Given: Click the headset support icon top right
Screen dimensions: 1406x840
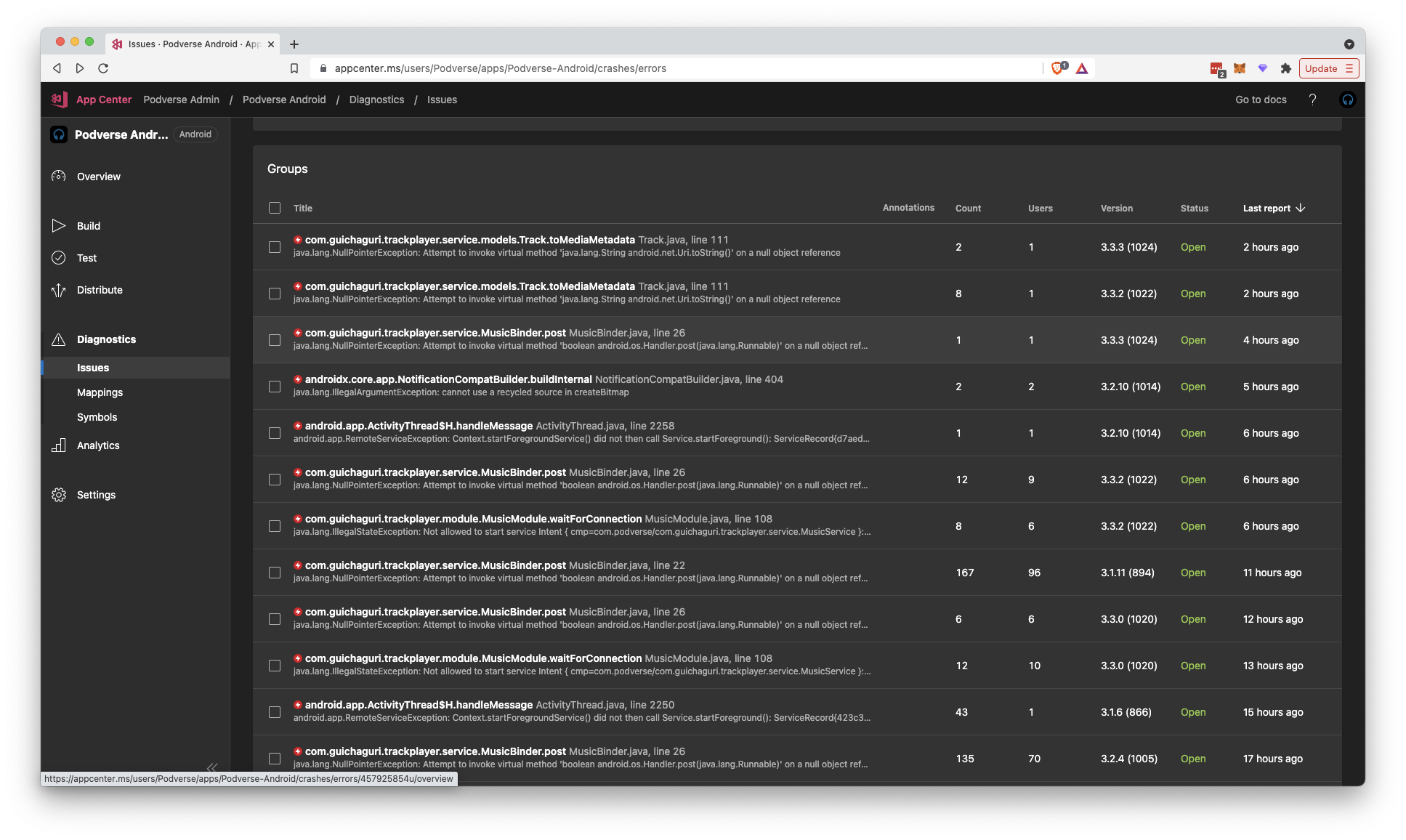Looking at the screenshot, I should [x=1348, y=100].
